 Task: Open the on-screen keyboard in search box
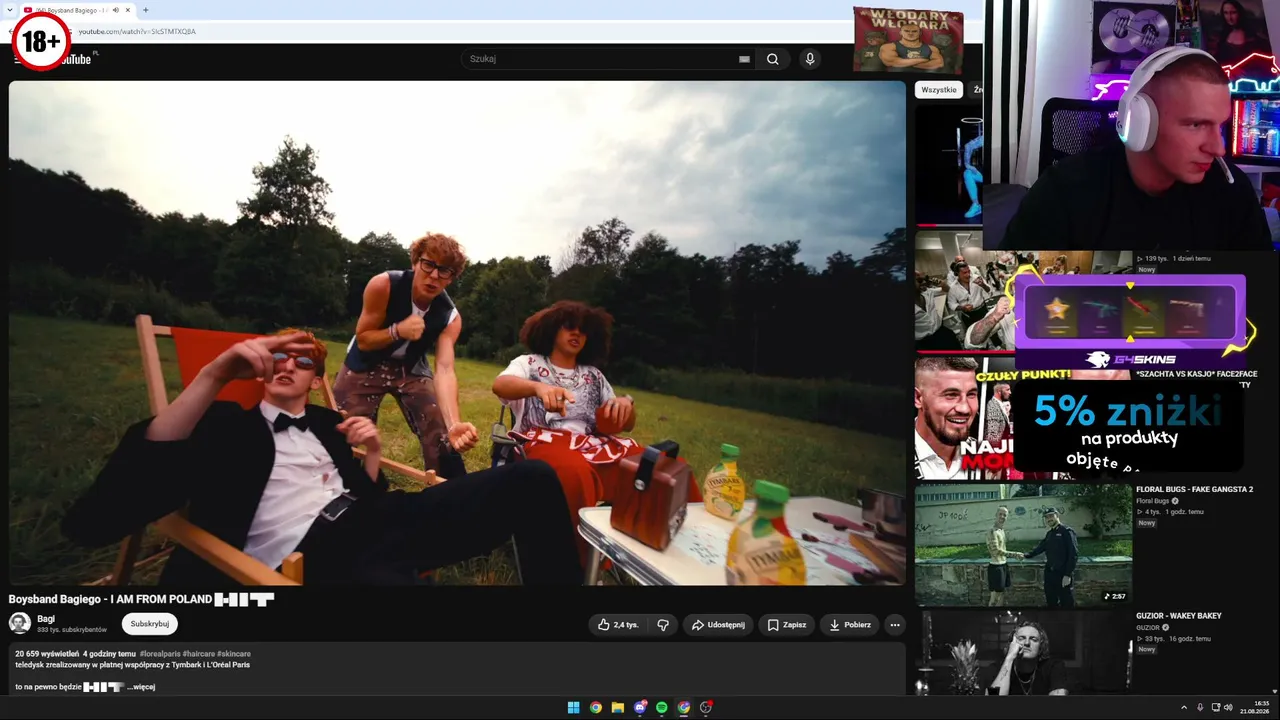[744, 59]
